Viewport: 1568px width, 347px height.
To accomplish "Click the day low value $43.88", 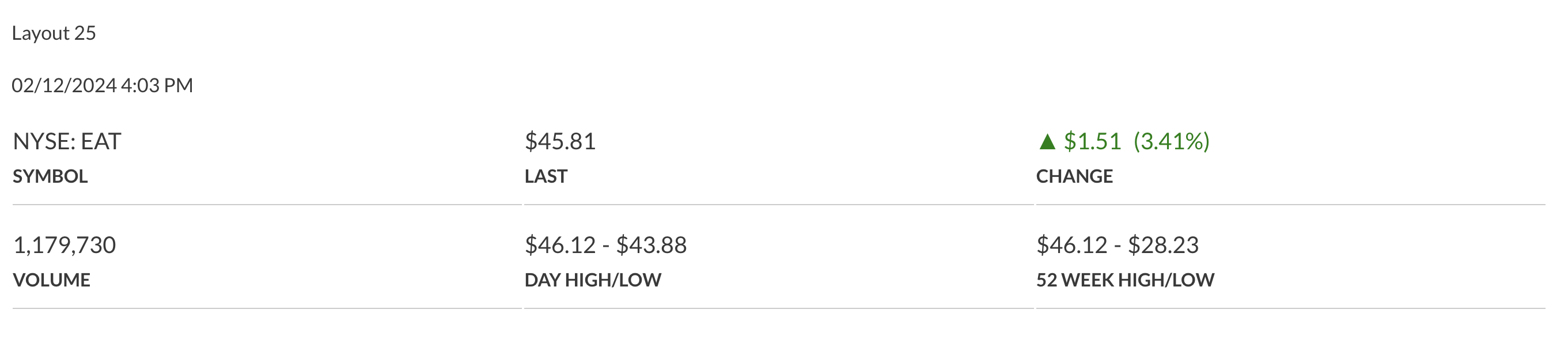I will coord(652,245).
